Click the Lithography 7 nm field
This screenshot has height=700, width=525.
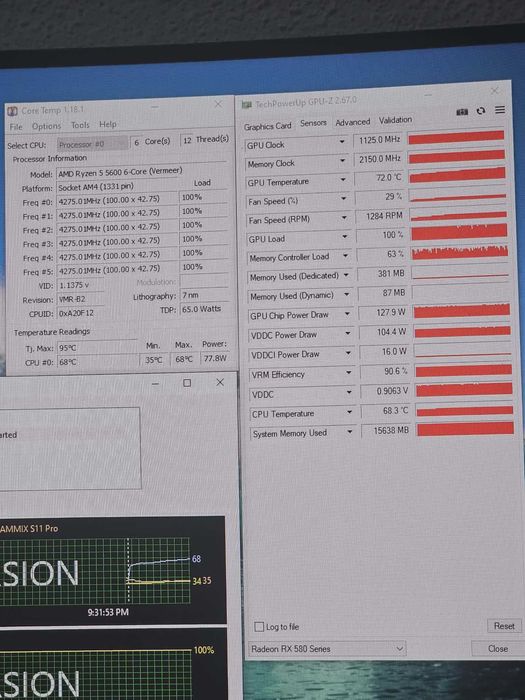(x=204, y=295)
